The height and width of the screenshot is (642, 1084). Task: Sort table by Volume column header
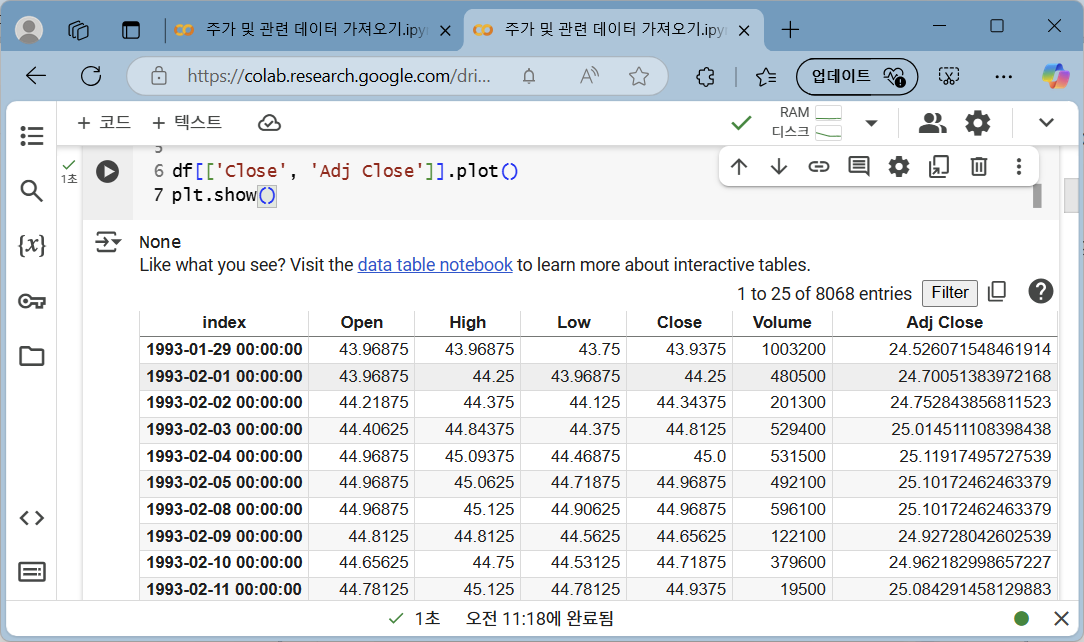[x=782, y=323]
